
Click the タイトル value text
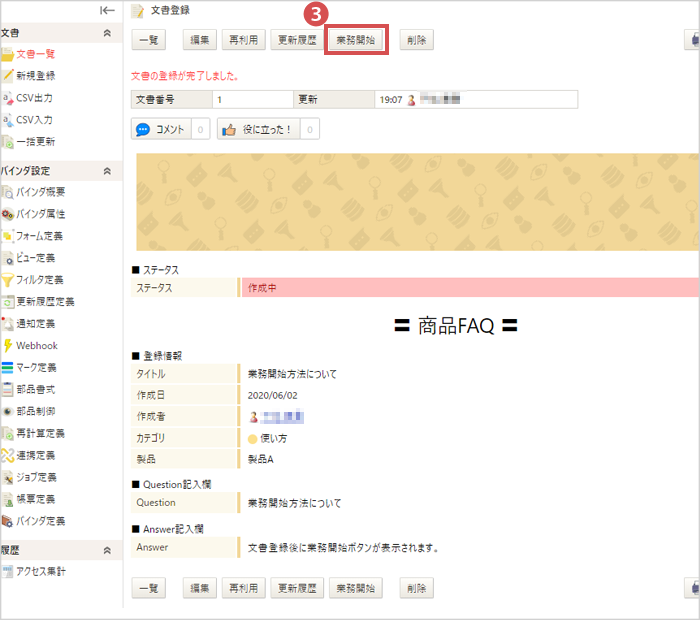coord(292,374)
